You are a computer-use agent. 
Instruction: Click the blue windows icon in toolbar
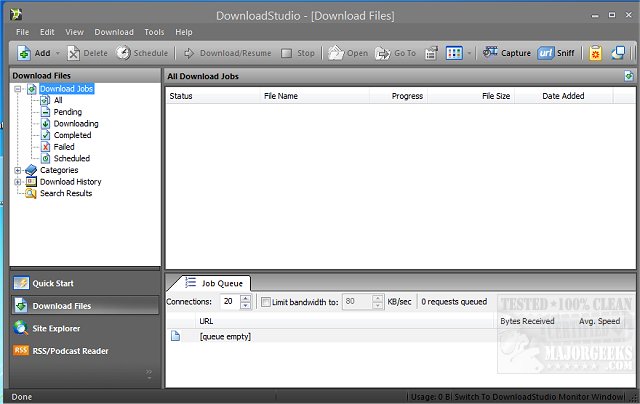(x=618, y=53)
